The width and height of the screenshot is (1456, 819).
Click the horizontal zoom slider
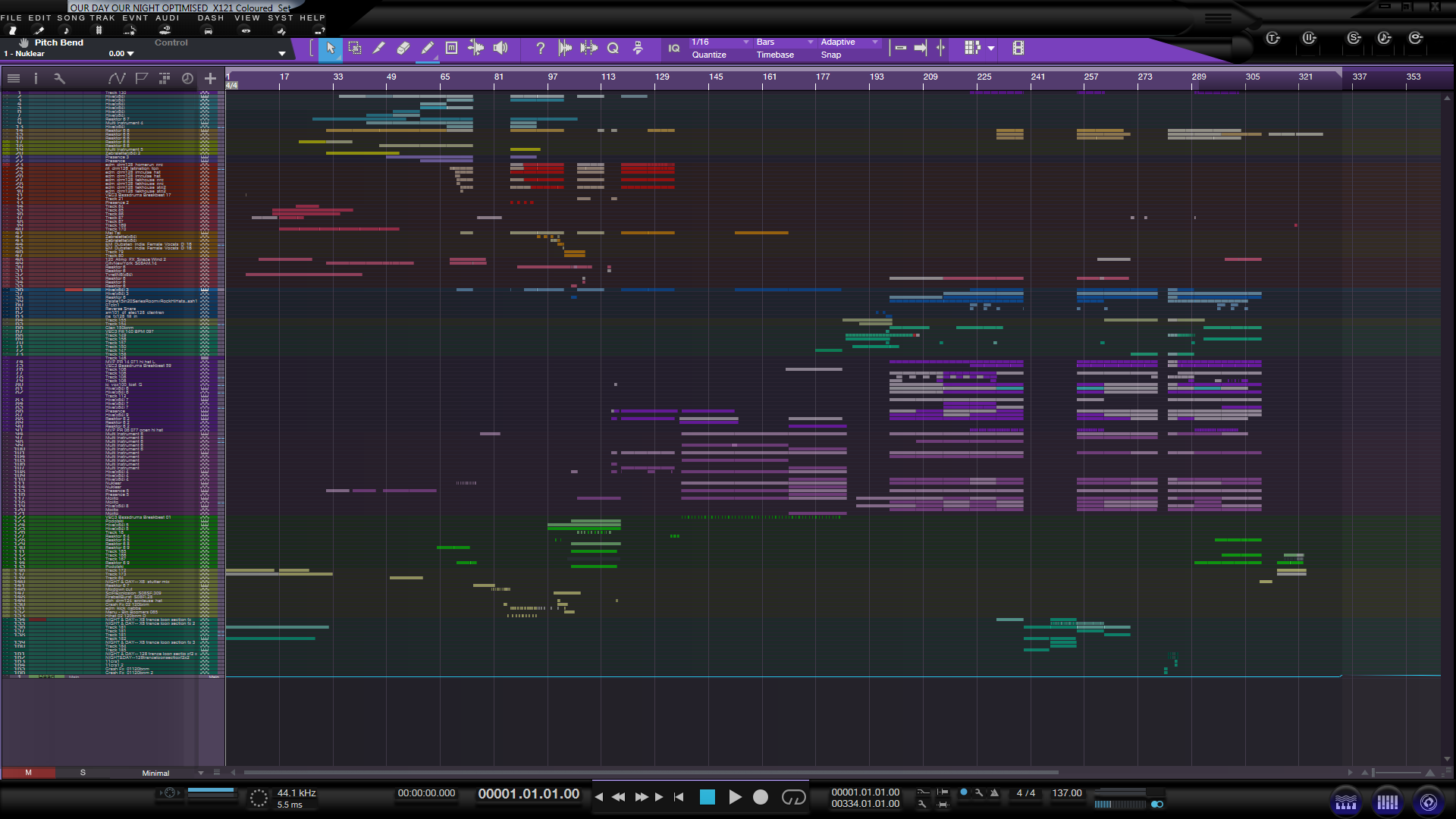click(1397, 773)
